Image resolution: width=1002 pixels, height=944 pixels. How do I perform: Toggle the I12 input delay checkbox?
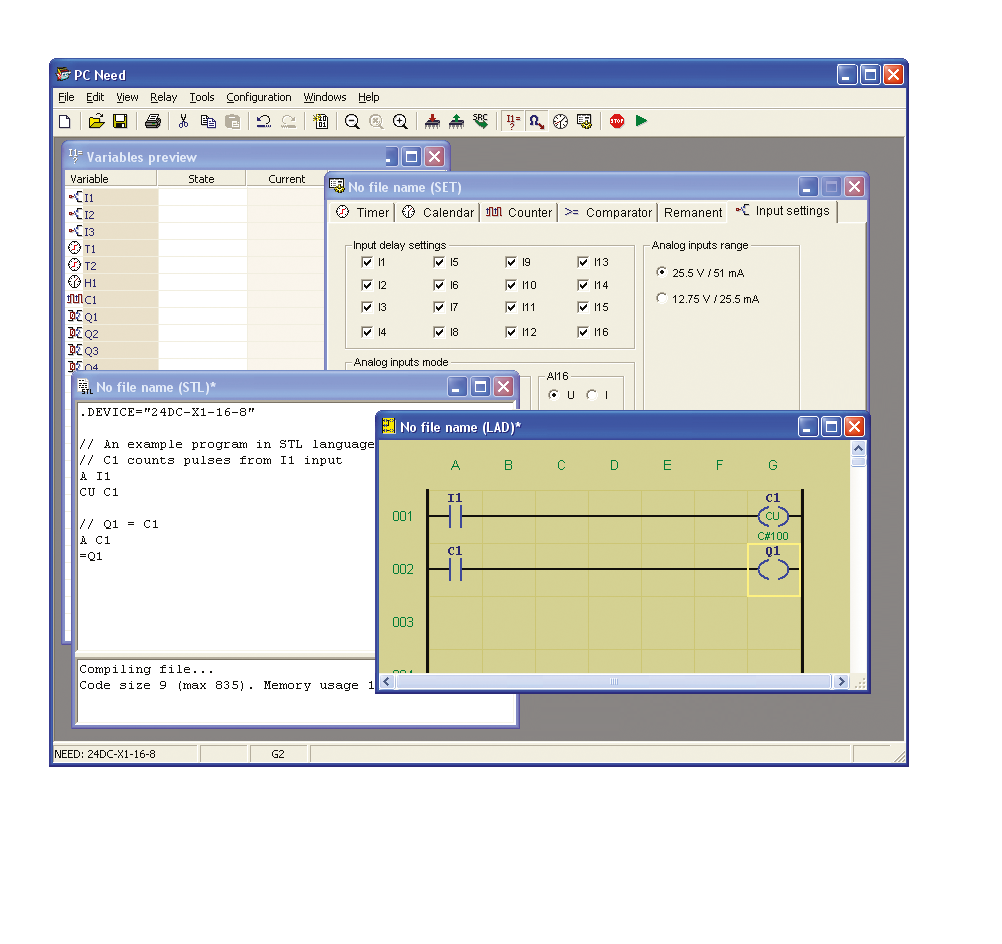pos(511,332)
